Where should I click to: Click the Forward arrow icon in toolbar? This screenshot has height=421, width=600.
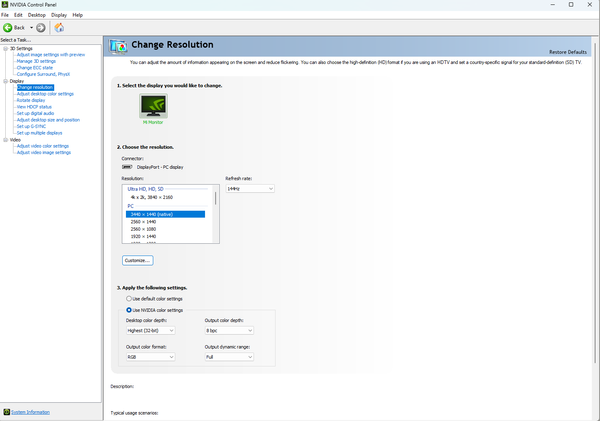point(41,27)
